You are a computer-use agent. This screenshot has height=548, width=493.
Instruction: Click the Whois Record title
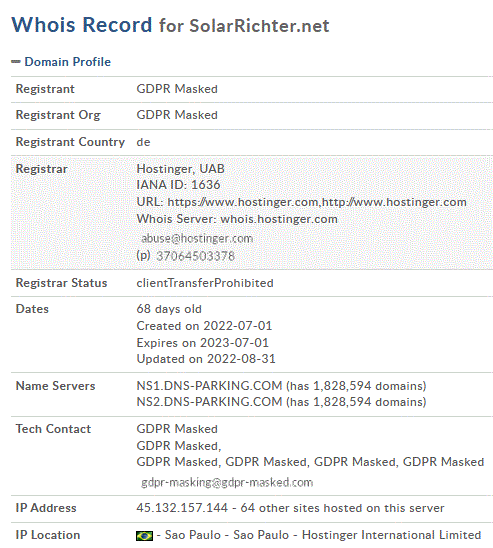(x=82, y=25)
